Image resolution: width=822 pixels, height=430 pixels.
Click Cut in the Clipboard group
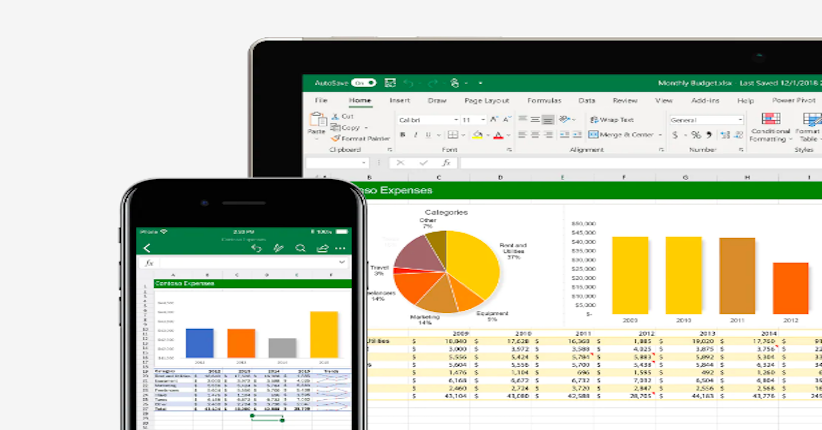pyautogui.click(x=343, y=116)
